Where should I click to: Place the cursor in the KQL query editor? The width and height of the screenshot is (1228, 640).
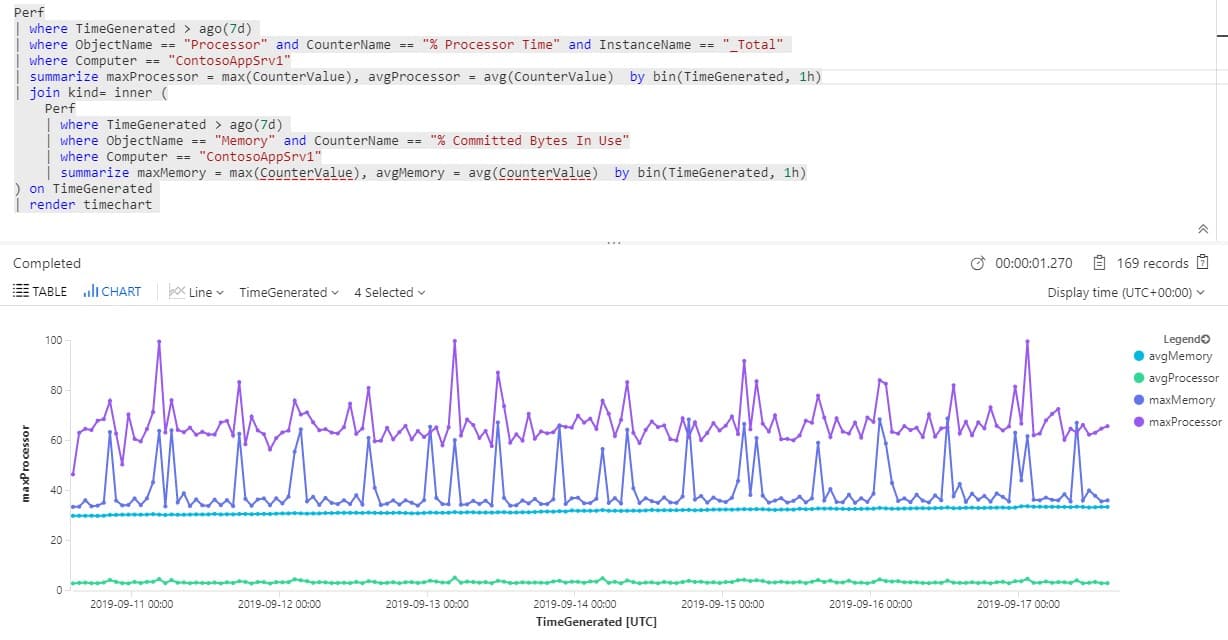coord(400,108)
